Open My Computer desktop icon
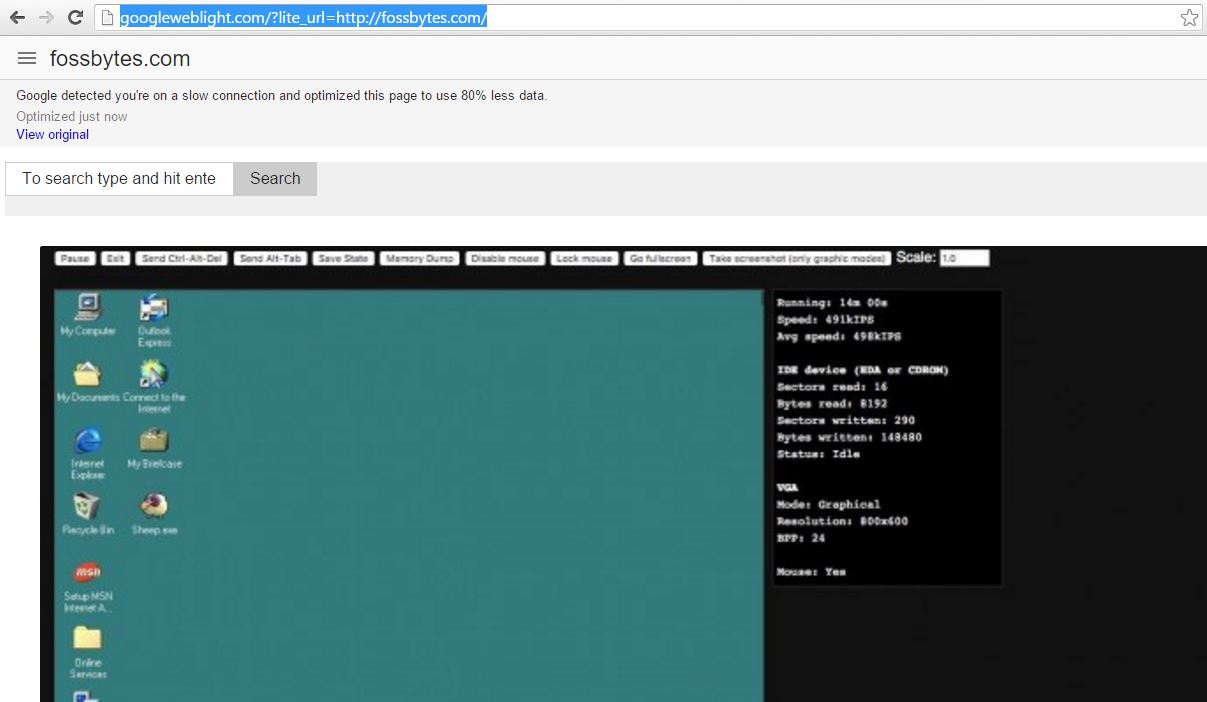This screenshot has width=1207, height=702. [x=88, y=309]
